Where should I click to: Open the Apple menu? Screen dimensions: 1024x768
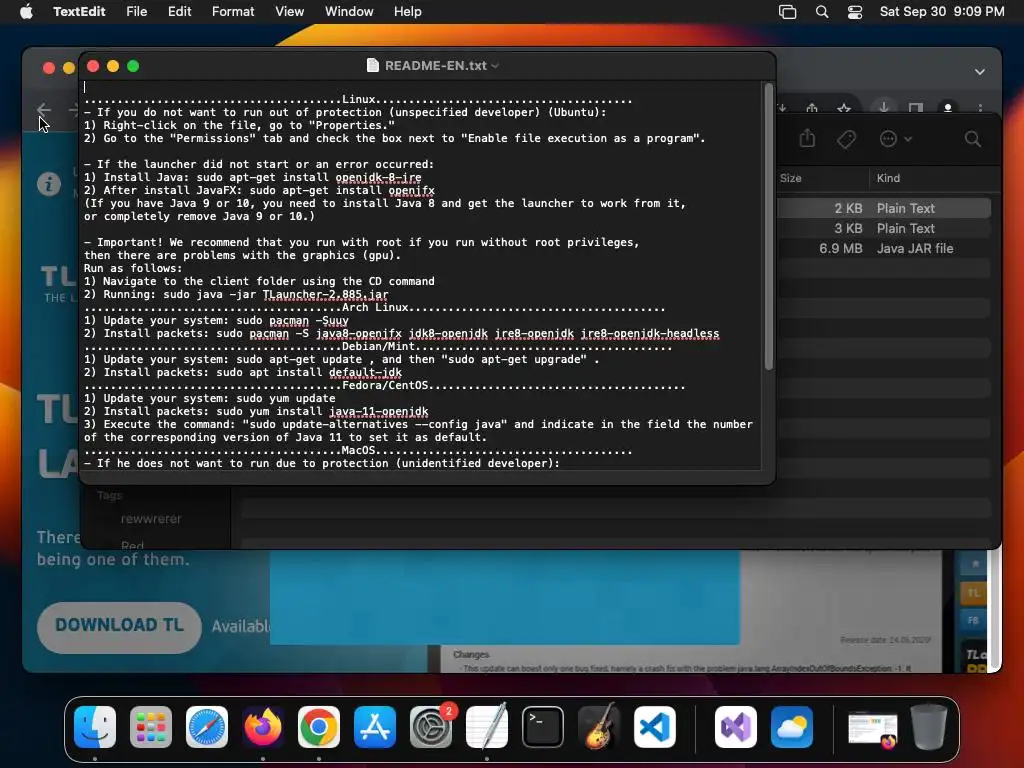tap(26, 12)
